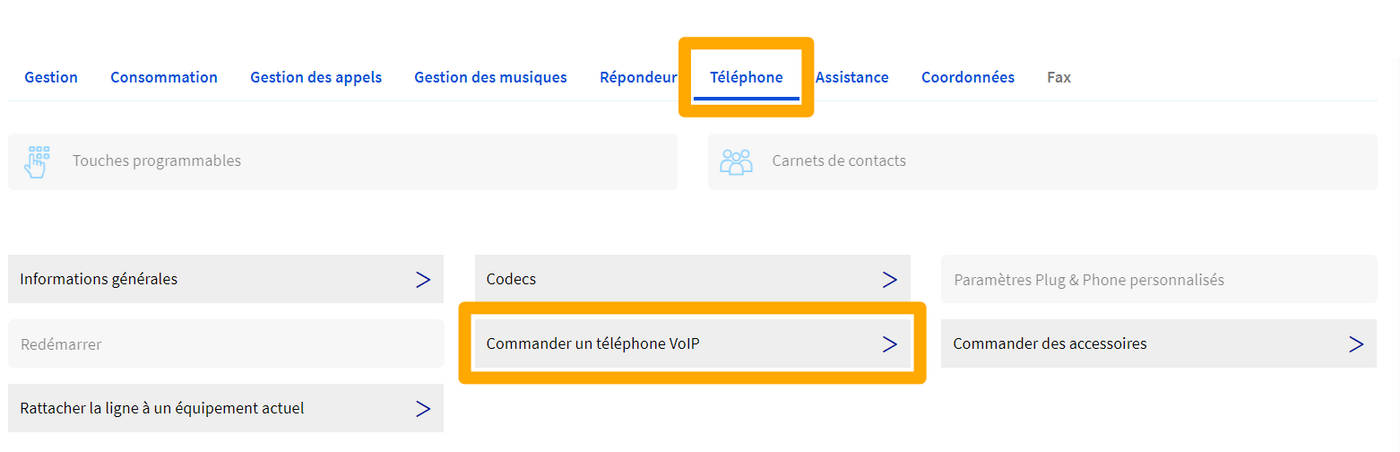Click the greyed Fax tab
1400x452 pixels.
coord(1058,77)
